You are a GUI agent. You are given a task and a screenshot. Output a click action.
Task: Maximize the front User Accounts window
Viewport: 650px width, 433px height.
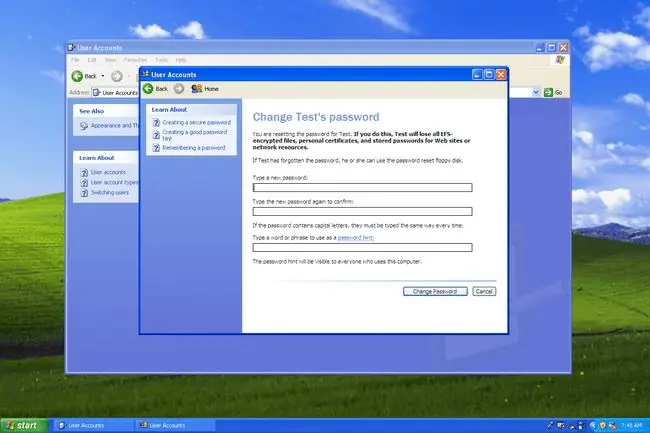point(489,75)
